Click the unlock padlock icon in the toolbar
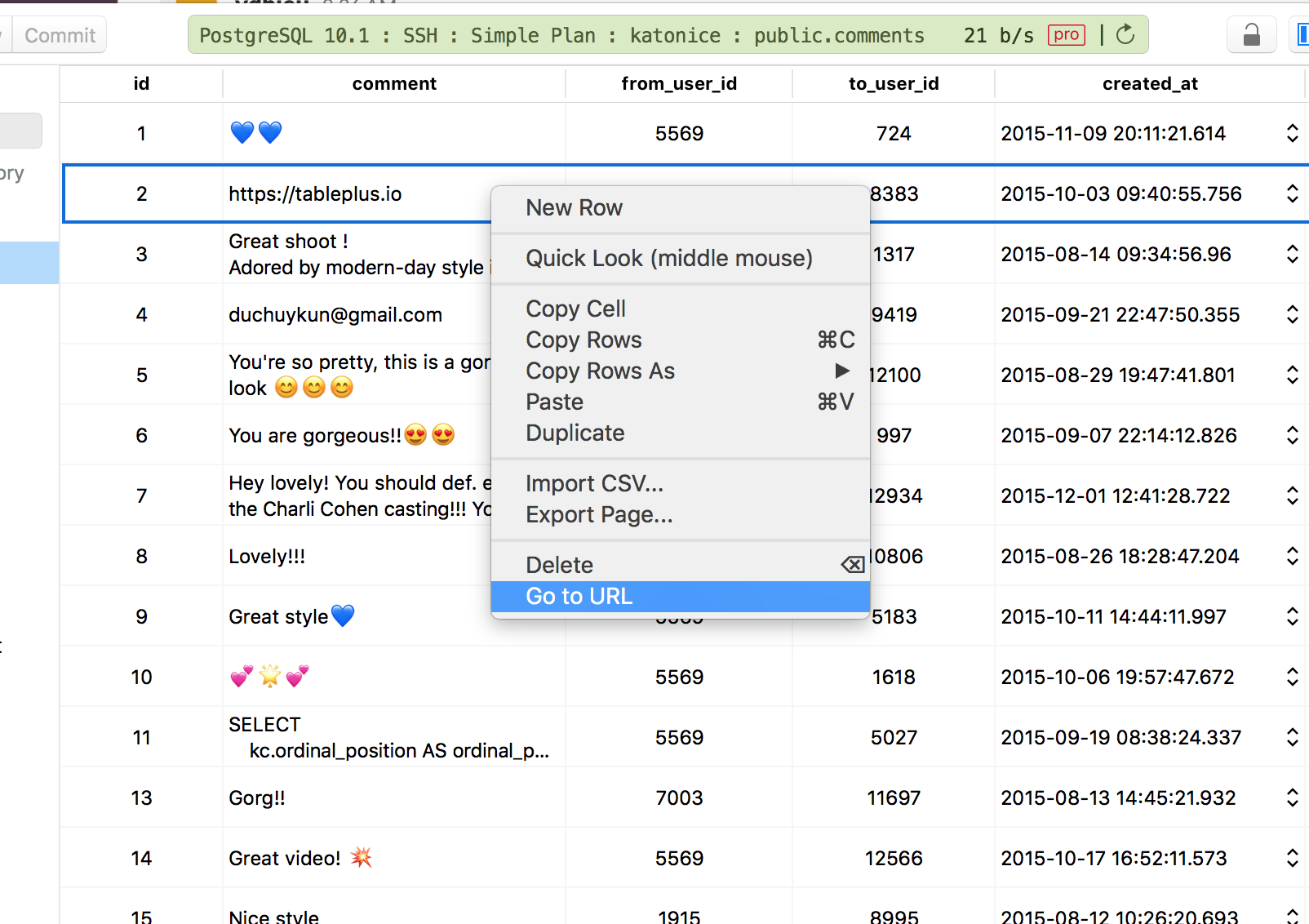The image size is (1309, 924). (1251, 34)
